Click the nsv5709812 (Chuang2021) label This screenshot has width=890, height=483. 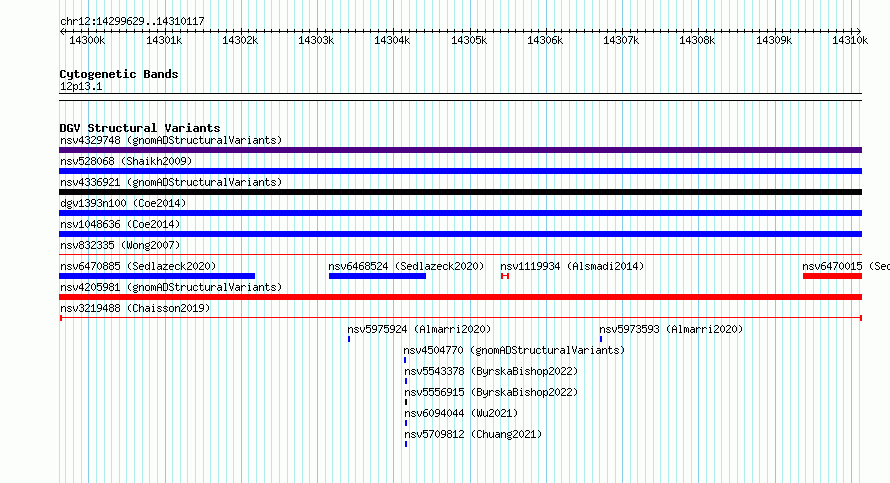point(473,434)
